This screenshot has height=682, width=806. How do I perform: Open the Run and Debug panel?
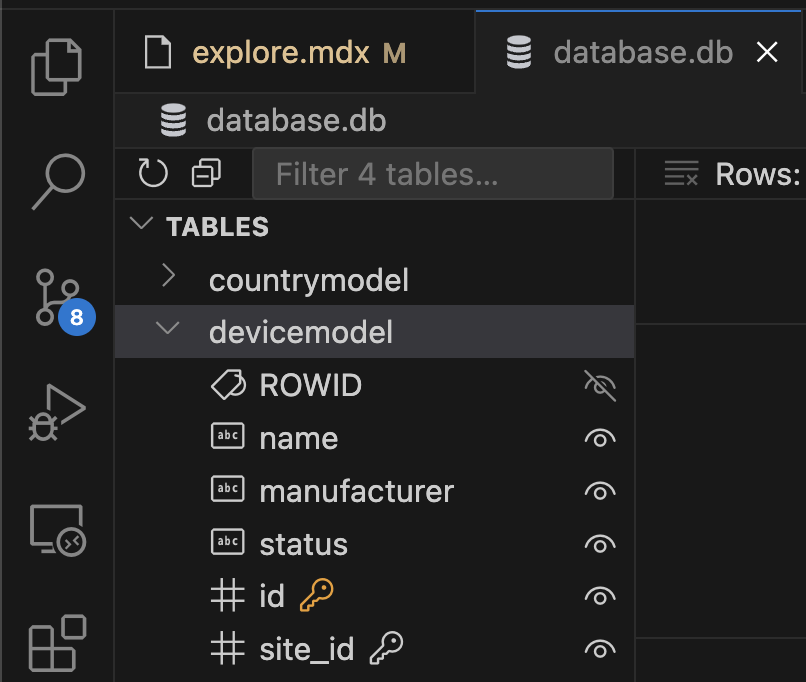coord(57,413)
